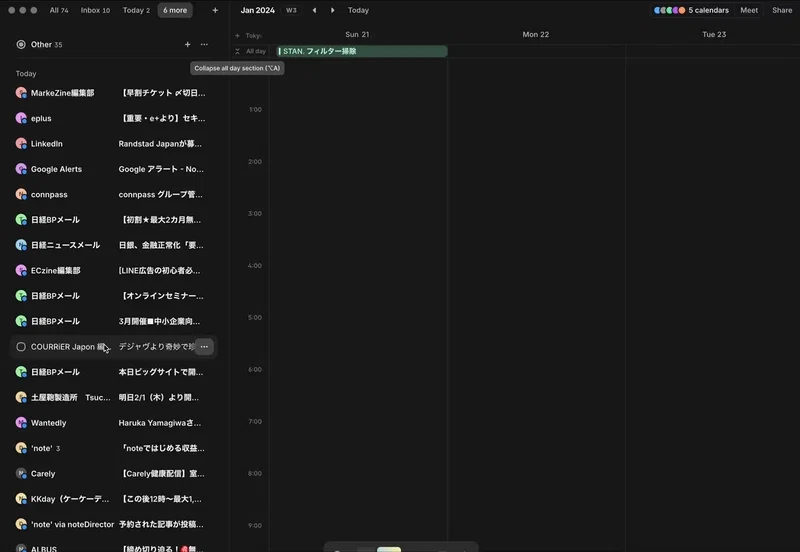Open the All 74 tab

point(59,10)
